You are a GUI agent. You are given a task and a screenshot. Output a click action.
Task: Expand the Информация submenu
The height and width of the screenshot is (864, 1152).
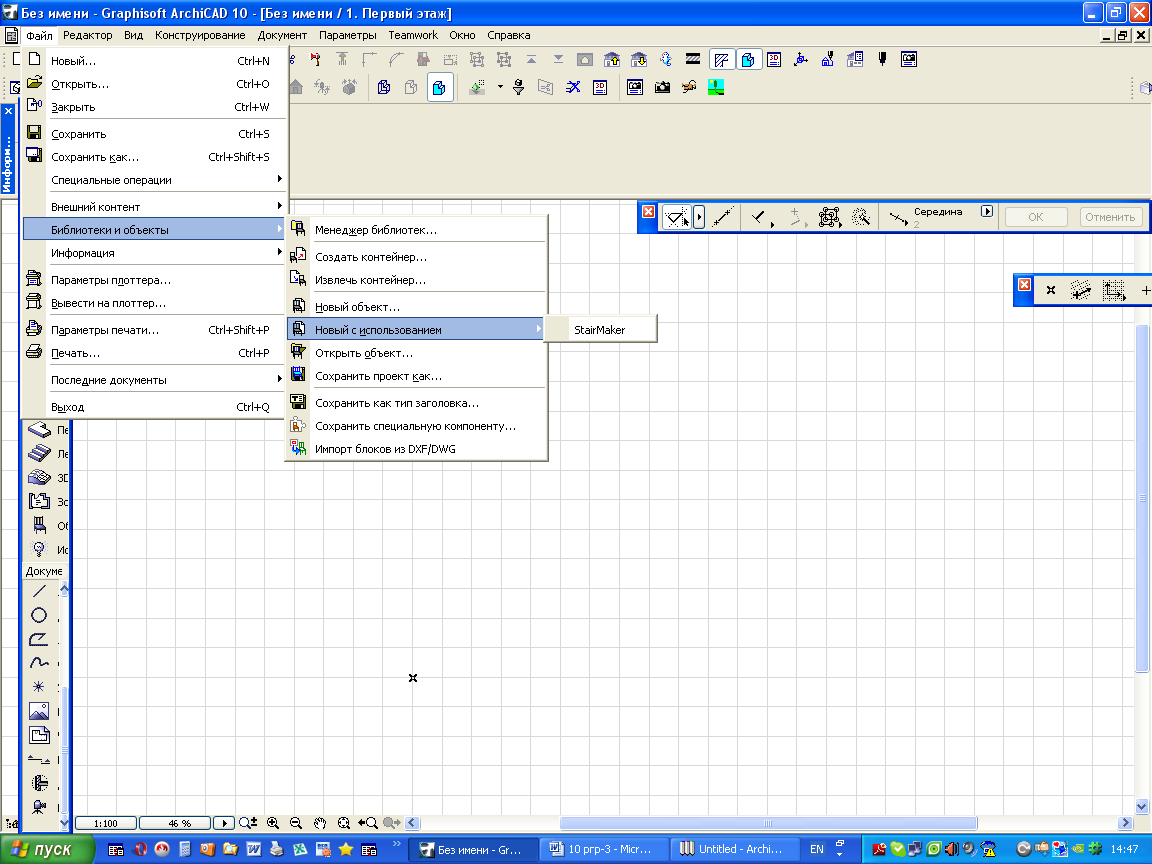pos(155,253)
